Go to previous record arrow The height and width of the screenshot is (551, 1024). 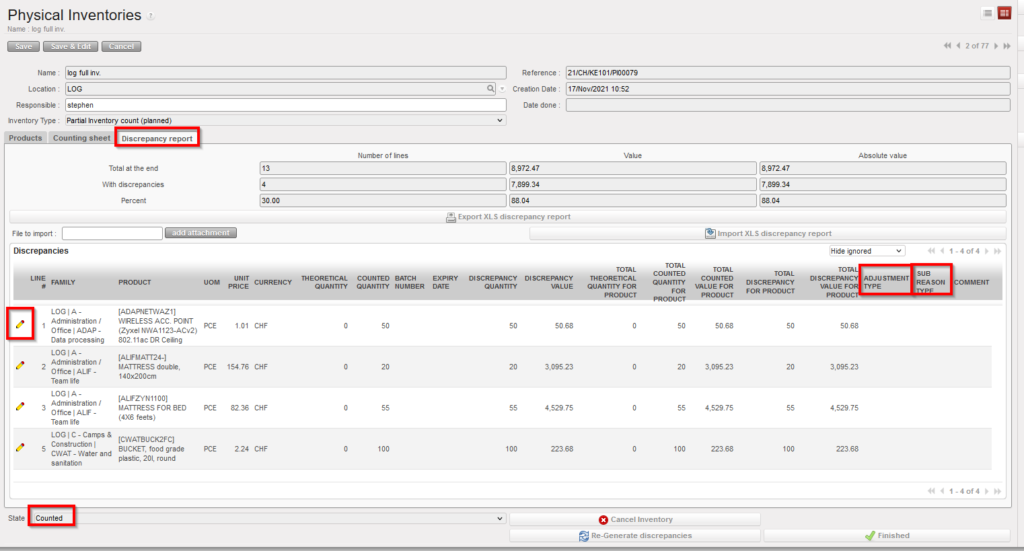958,46
